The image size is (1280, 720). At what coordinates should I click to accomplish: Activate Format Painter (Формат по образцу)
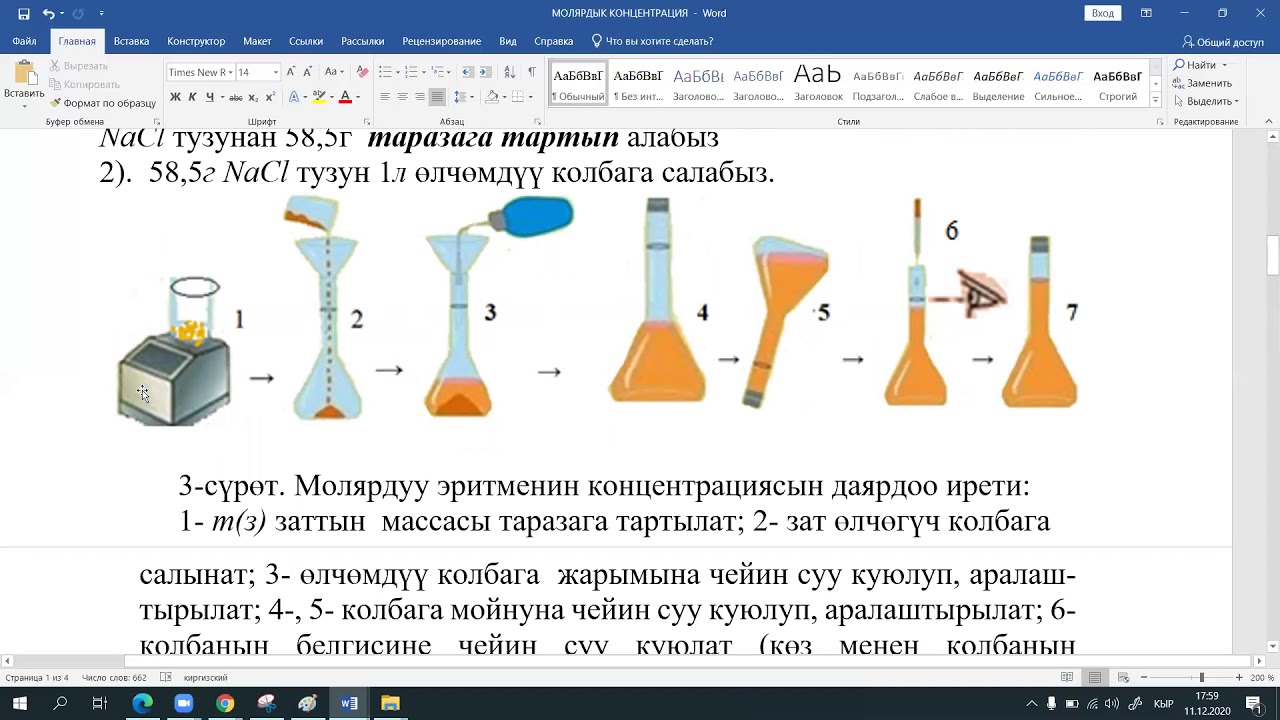click(x=102, y=103)
